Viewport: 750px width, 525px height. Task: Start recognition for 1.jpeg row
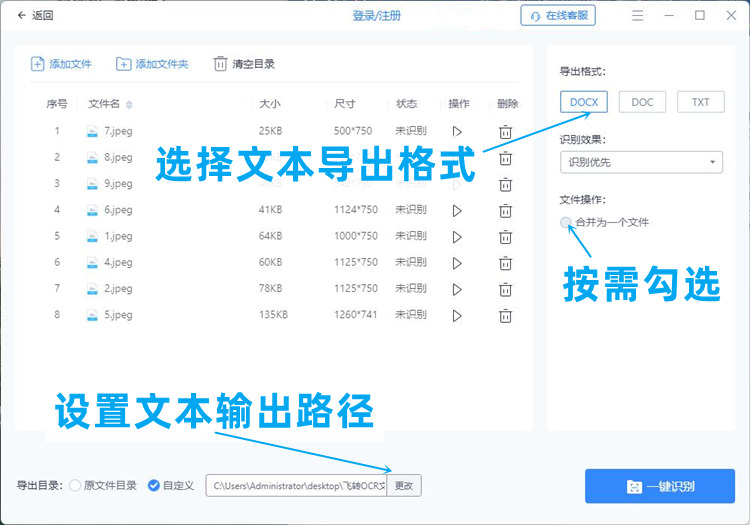point(457,237)
